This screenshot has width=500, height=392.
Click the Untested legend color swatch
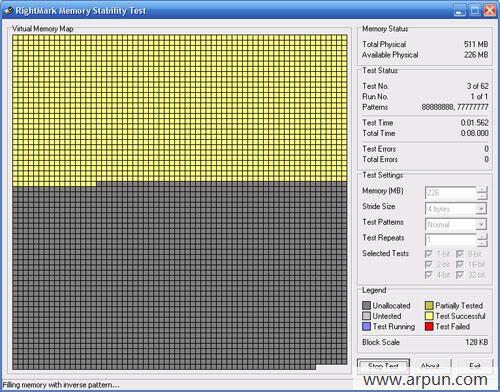click(x=366, y=316)
